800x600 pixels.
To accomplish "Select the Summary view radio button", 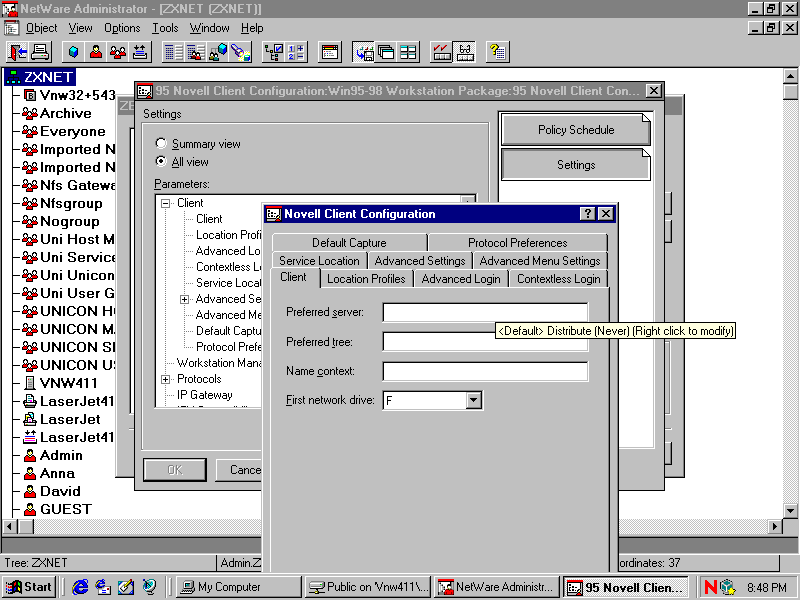I will [161, 144].
